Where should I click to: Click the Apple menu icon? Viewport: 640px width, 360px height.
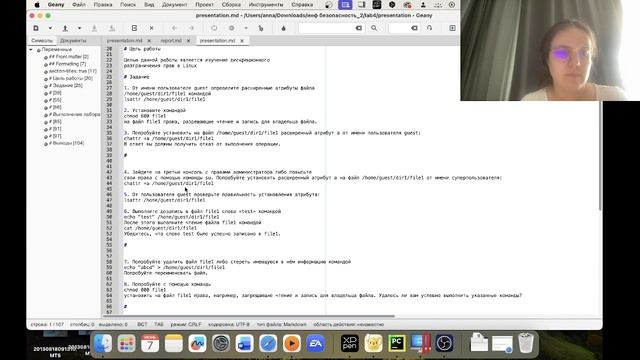click(x=37, y=5)
